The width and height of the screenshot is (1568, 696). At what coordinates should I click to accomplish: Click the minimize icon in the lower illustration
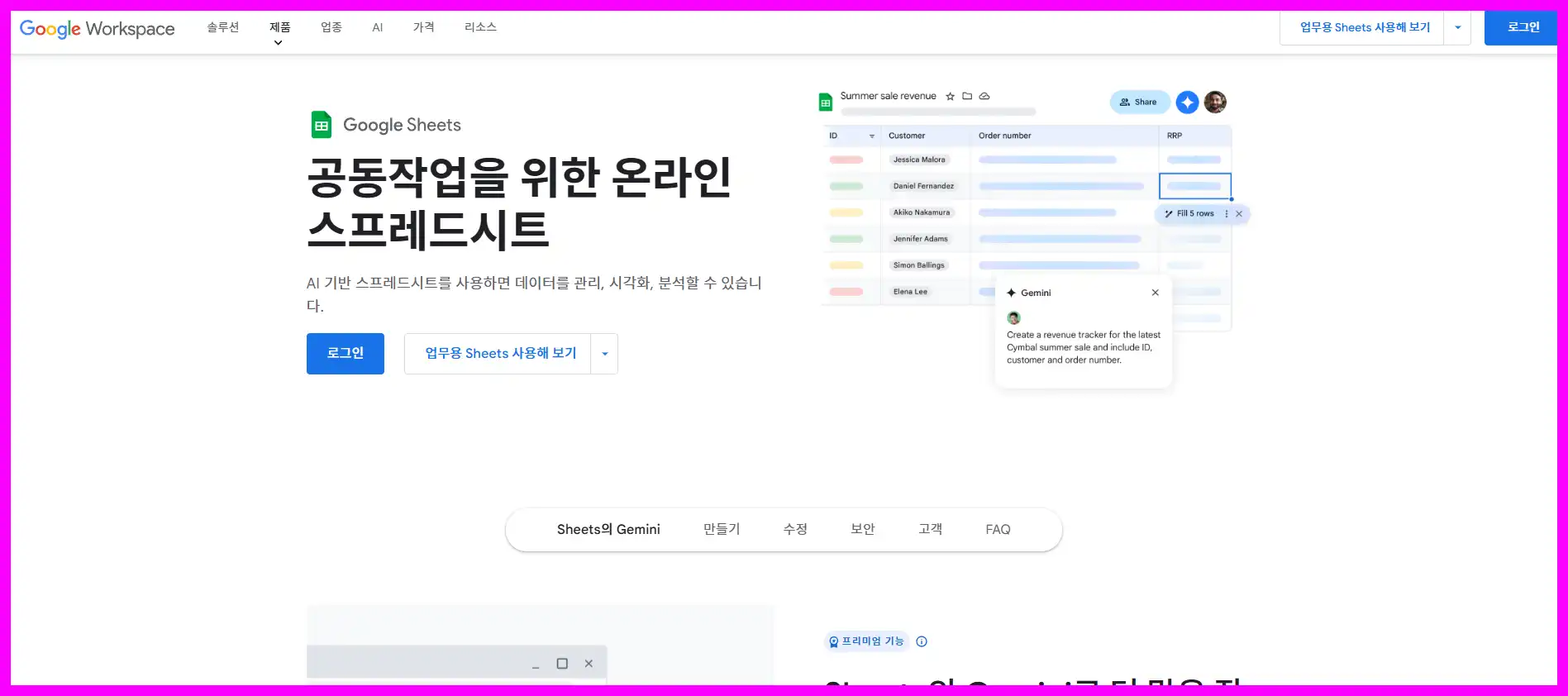point(536,665)
